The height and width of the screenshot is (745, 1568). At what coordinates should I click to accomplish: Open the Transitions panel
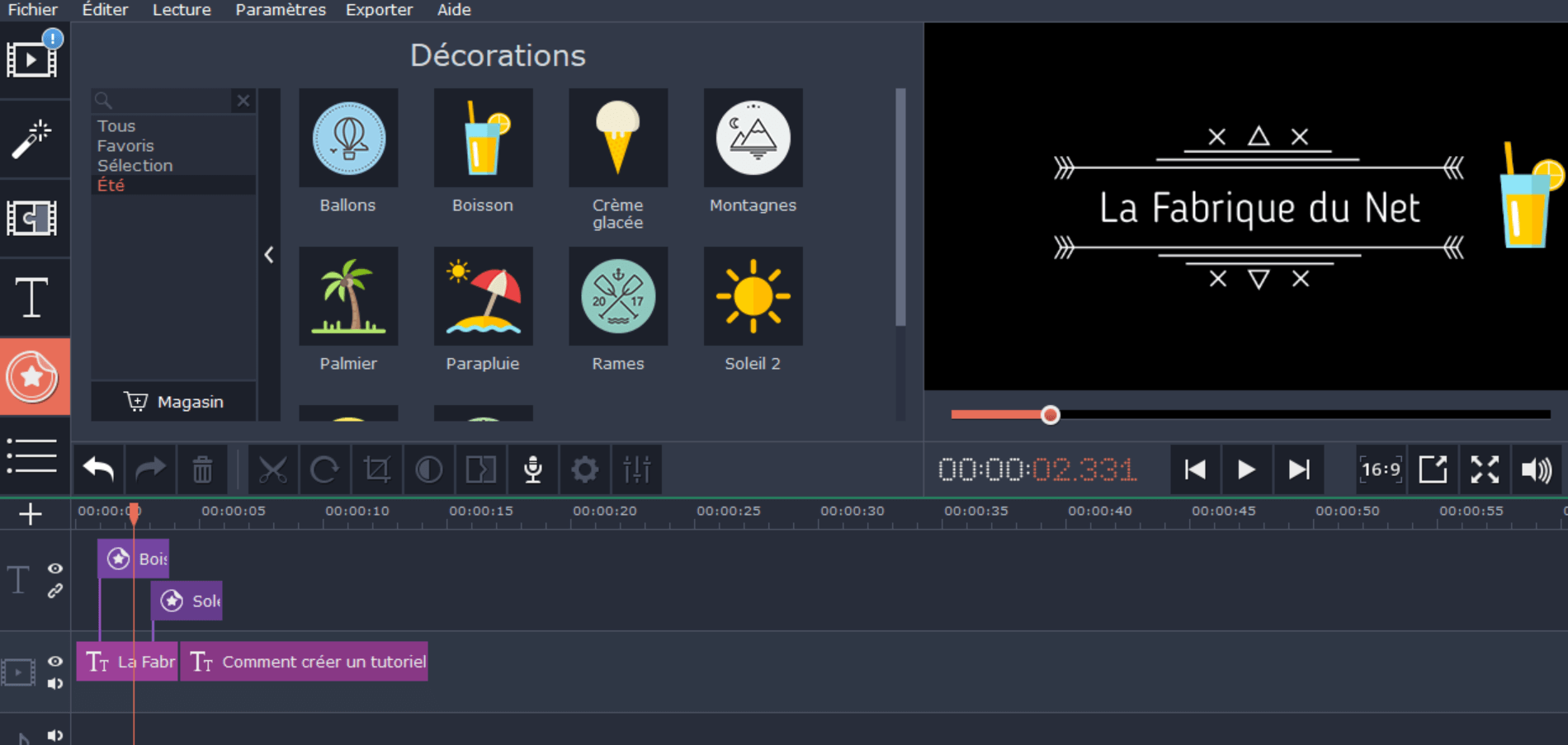[x=32, y=219]
